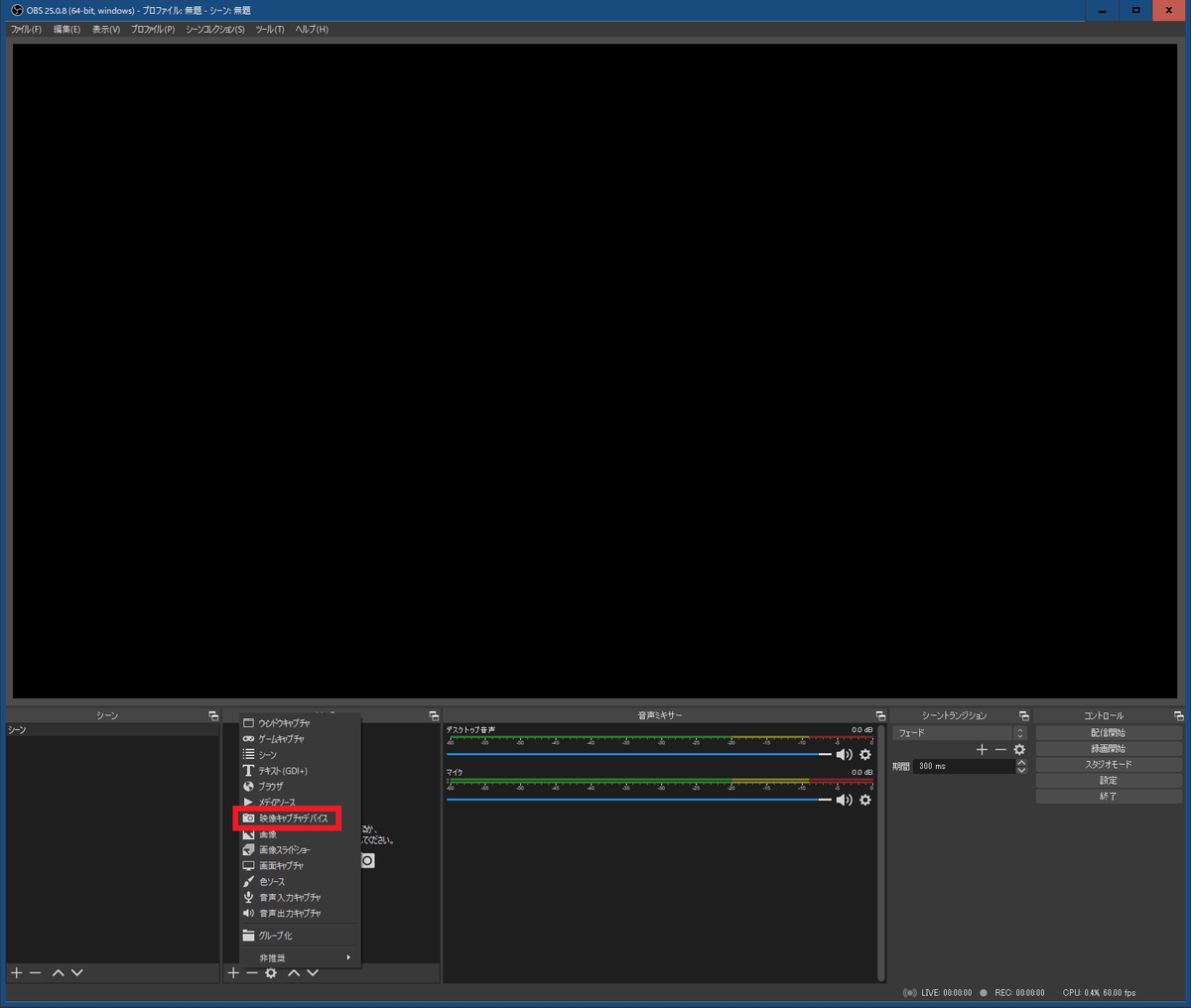Start recording with 録画開始
Viewport: 1191px width, 1008px height.
(x=1109, y=749)
